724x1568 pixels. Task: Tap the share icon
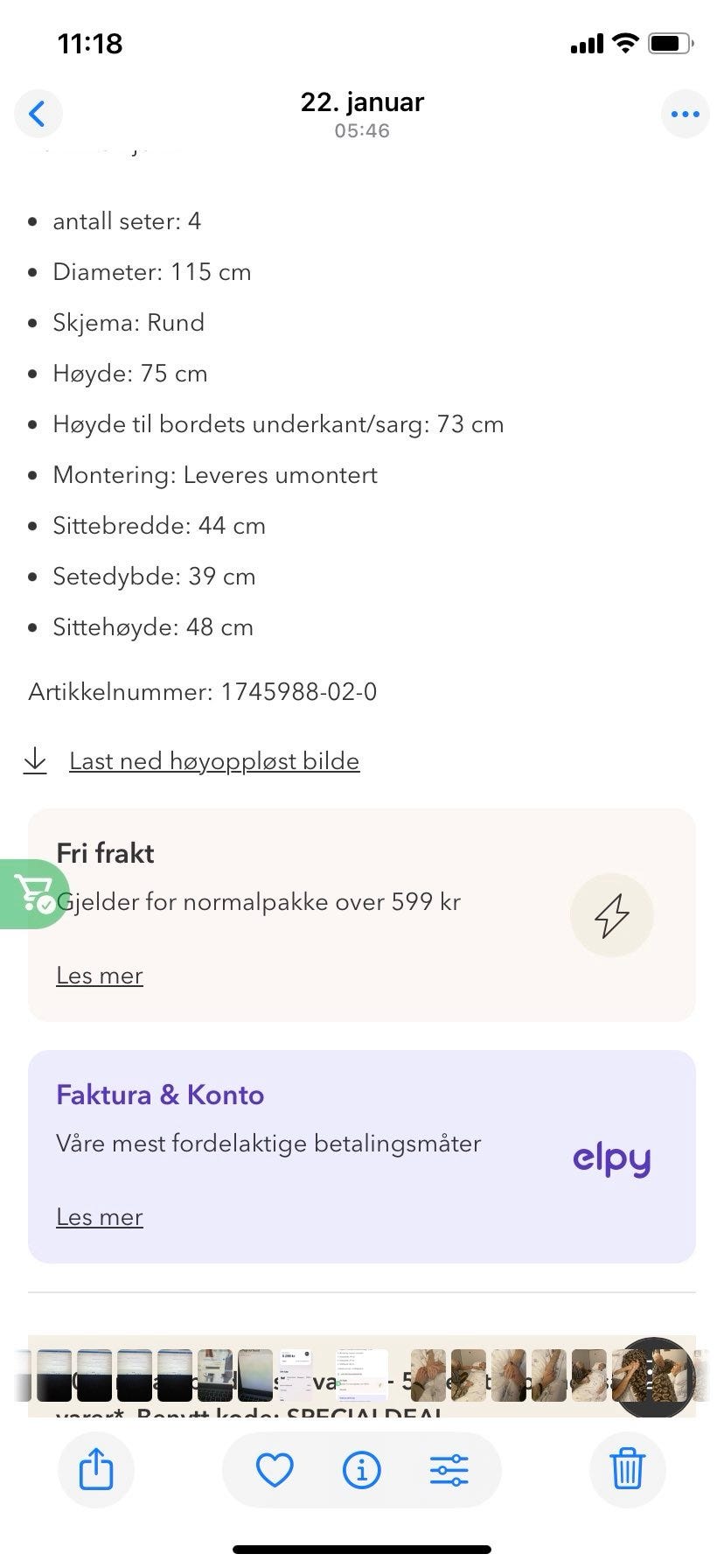96,1469
